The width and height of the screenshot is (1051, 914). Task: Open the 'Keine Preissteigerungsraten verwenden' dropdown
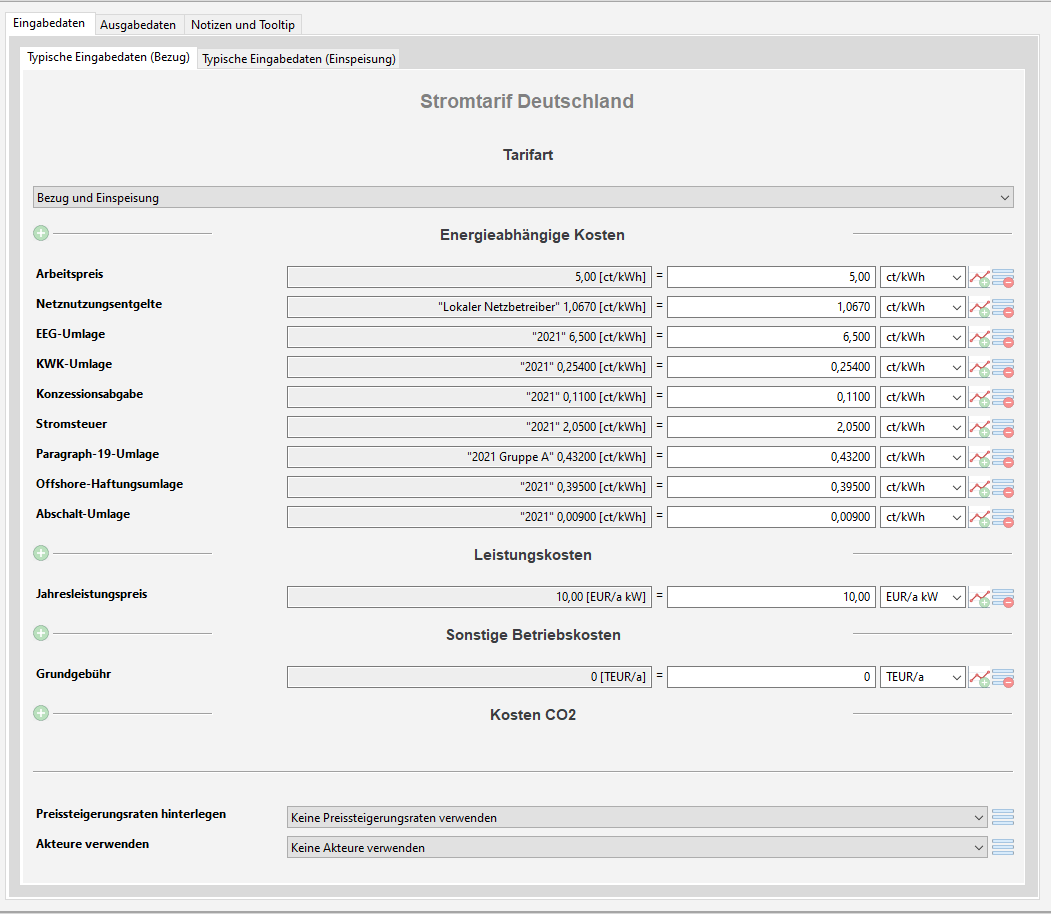pyautogui.click(x=637, y=818)
